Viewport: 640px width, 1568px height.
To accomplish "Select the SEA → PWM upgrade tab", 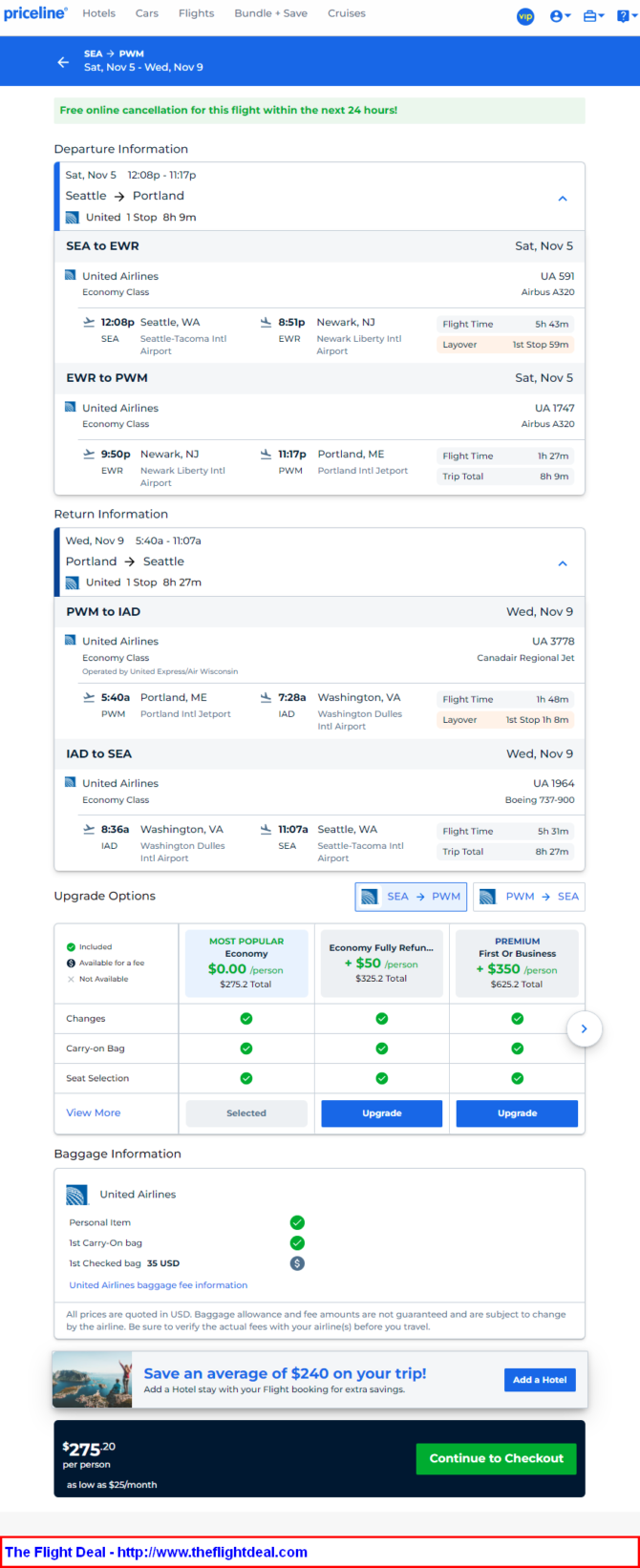I will 411,897.
